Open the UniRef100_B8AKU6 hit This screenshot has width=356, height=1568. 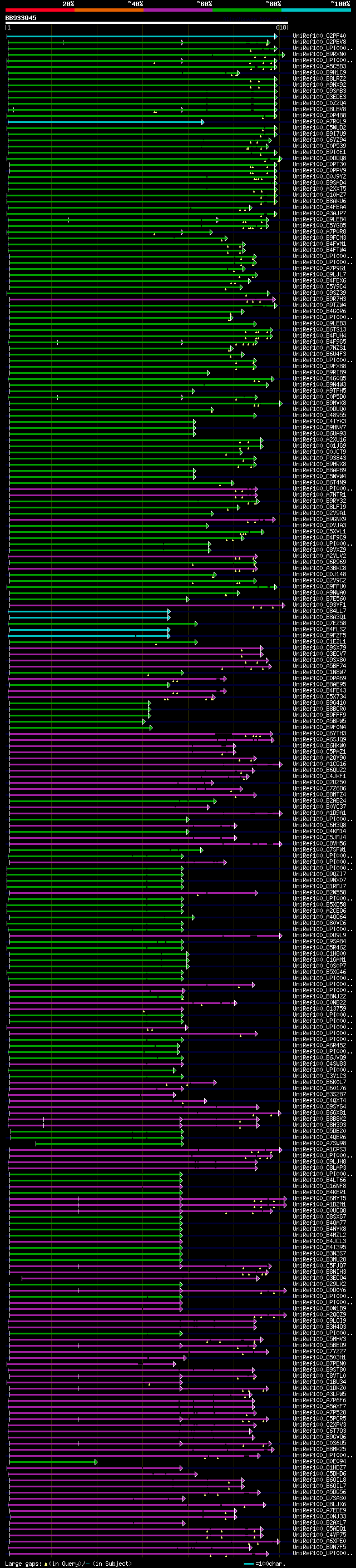click(x=319, y=201)
